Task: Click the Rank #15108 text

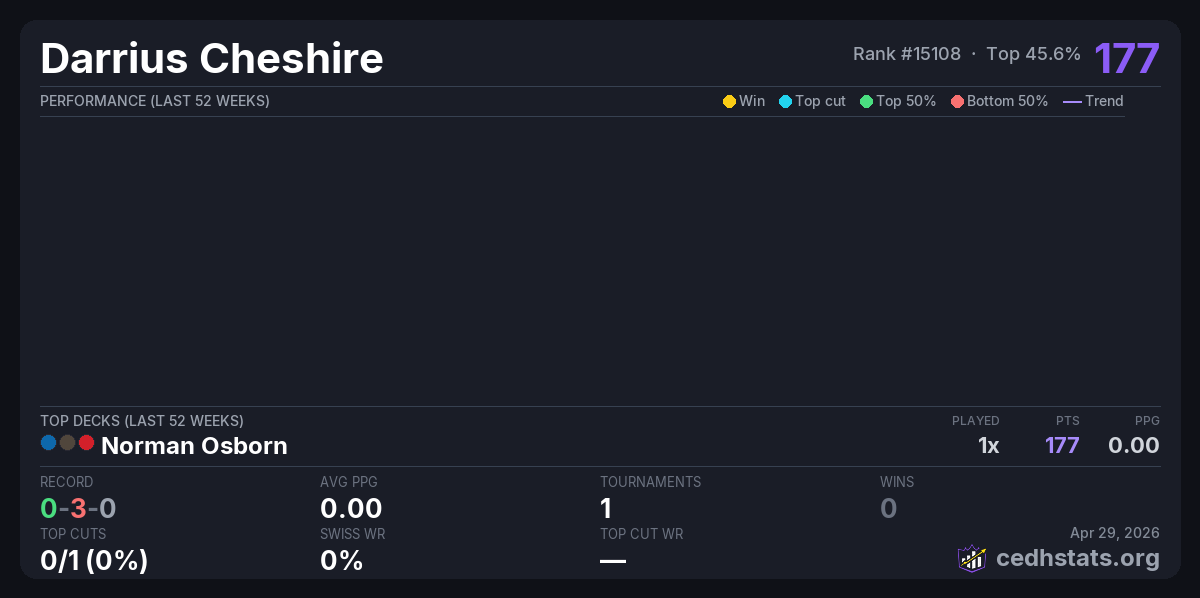Action: pos(906,54)
